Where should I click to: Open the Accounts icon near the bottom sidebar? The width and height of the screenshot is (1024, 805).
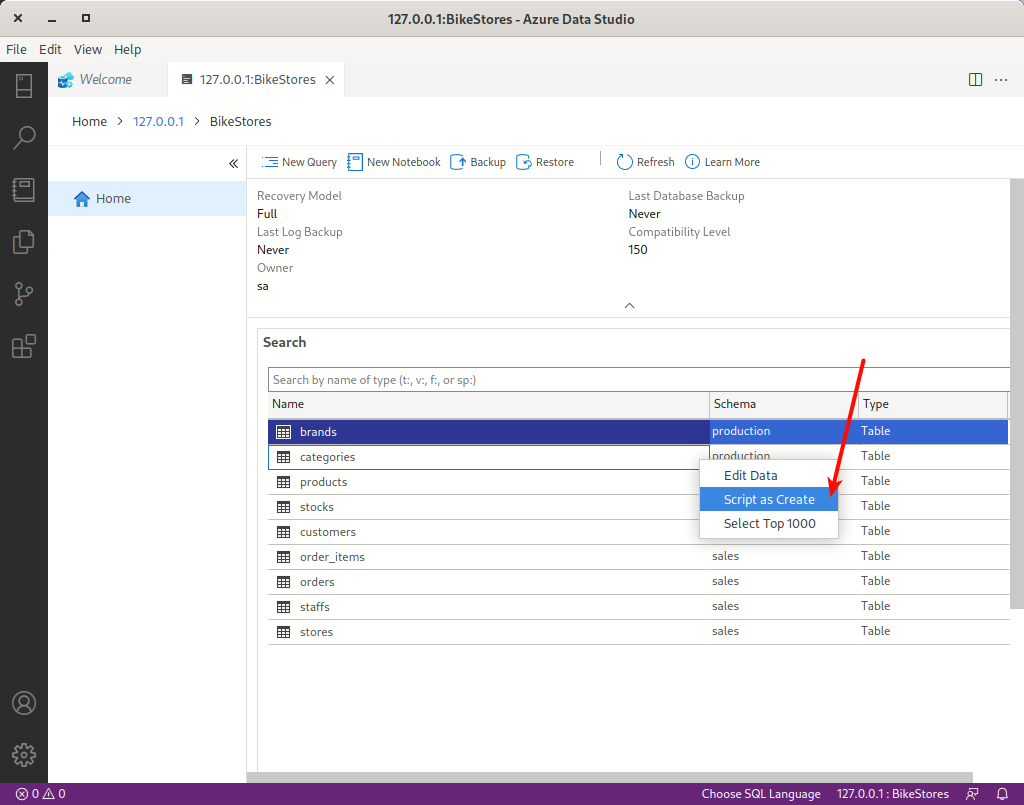pos(24,703)
